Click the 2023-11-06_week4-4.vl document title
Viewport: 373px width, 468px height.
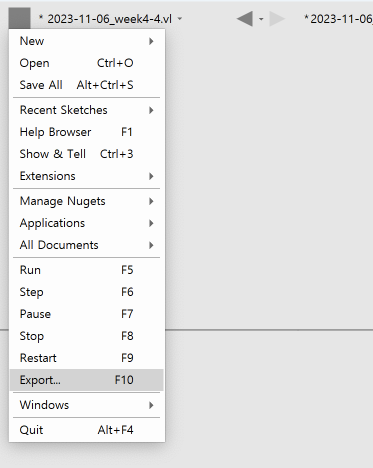(106, 19)
